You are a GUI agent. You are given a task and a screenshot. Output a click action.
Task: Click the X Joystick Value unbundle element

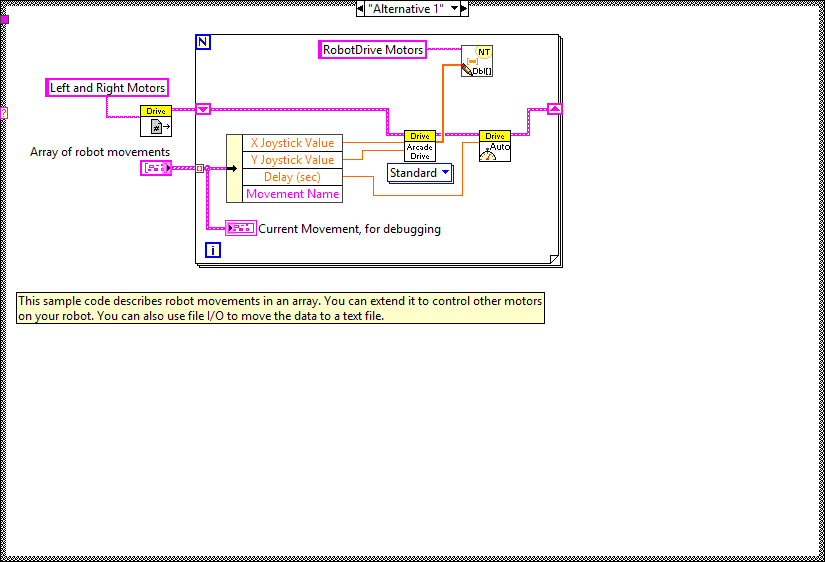[x=292, y=143]
